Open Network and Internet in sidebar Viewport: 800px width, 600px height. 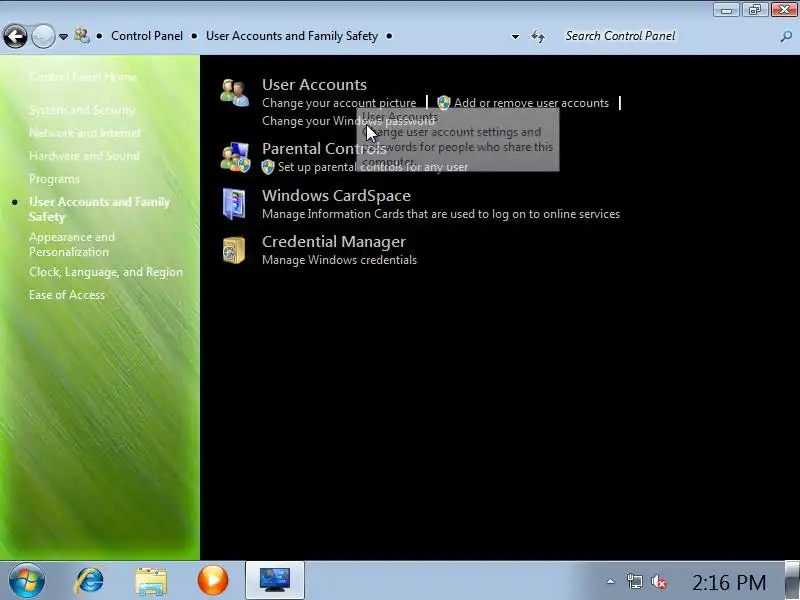(x=85, y=133)
